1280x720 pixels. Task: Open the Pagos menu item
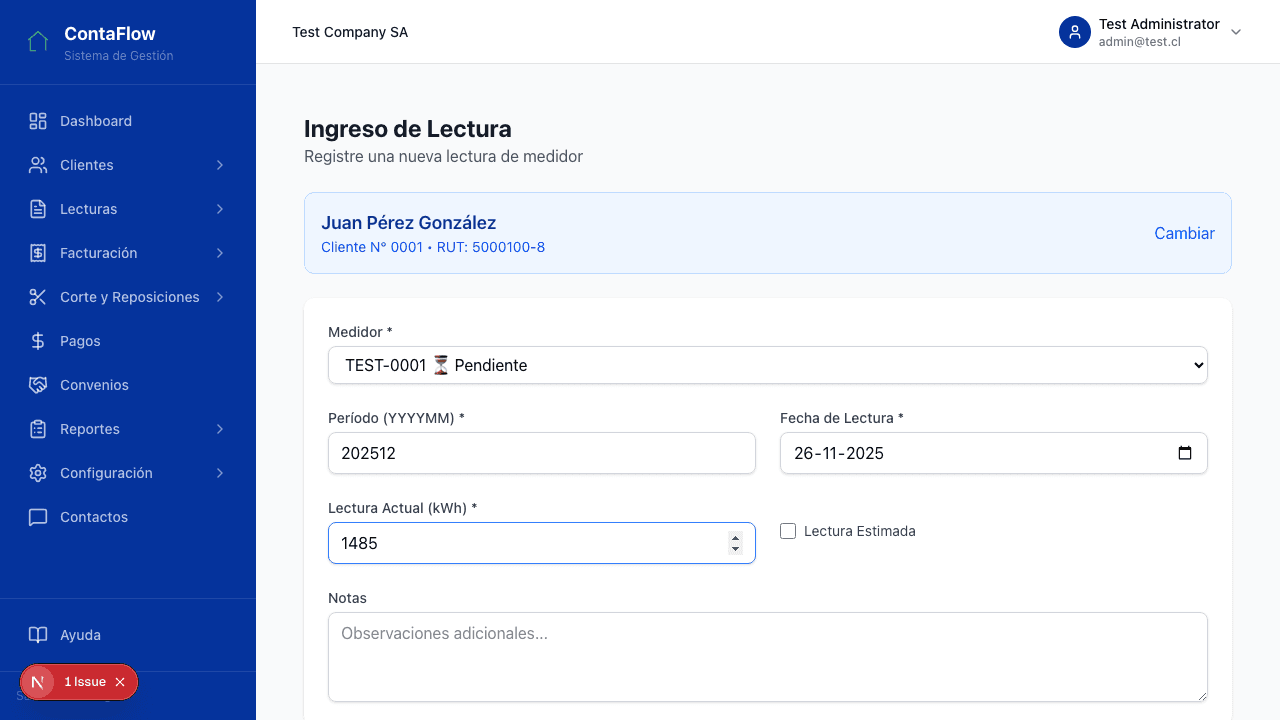point(128,341)
